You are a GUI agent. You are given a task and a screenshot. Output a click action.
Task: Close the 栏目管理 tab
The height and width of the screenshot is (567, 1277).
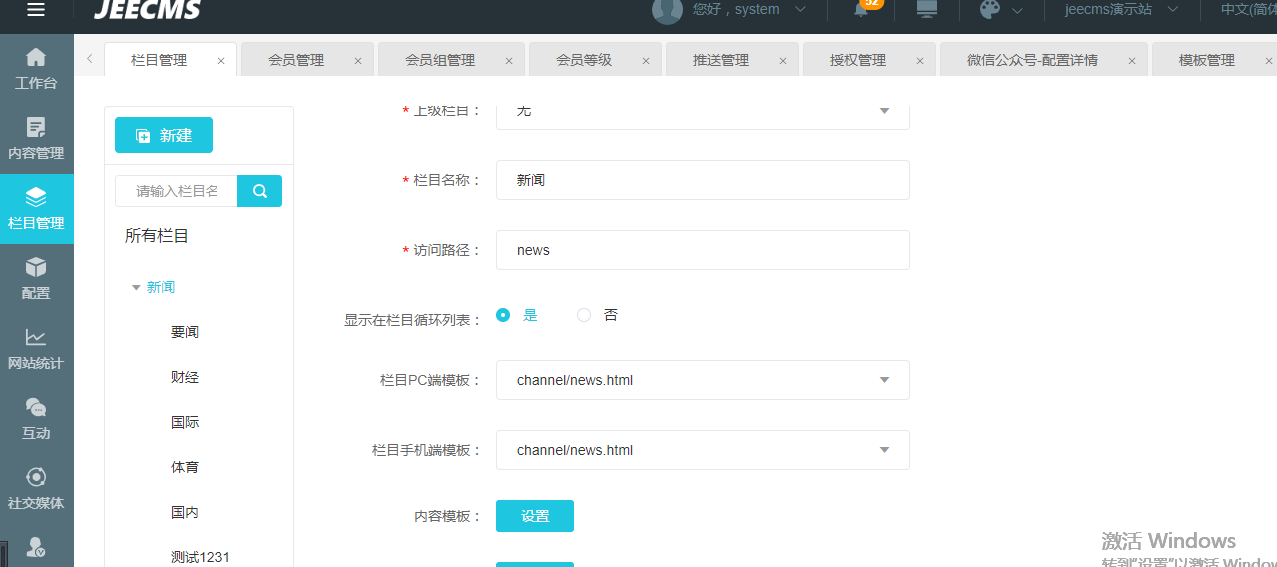[x=221, y=61]
